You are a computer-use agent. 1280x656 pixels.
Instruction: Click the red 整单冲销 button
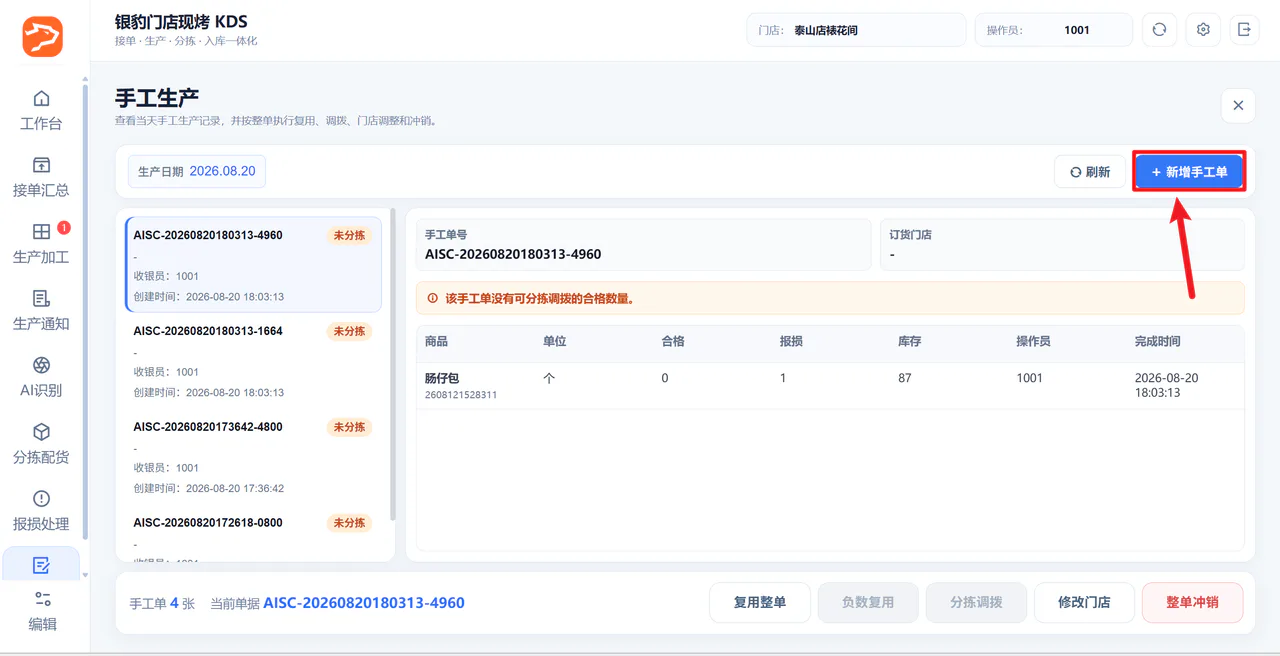1192,603
